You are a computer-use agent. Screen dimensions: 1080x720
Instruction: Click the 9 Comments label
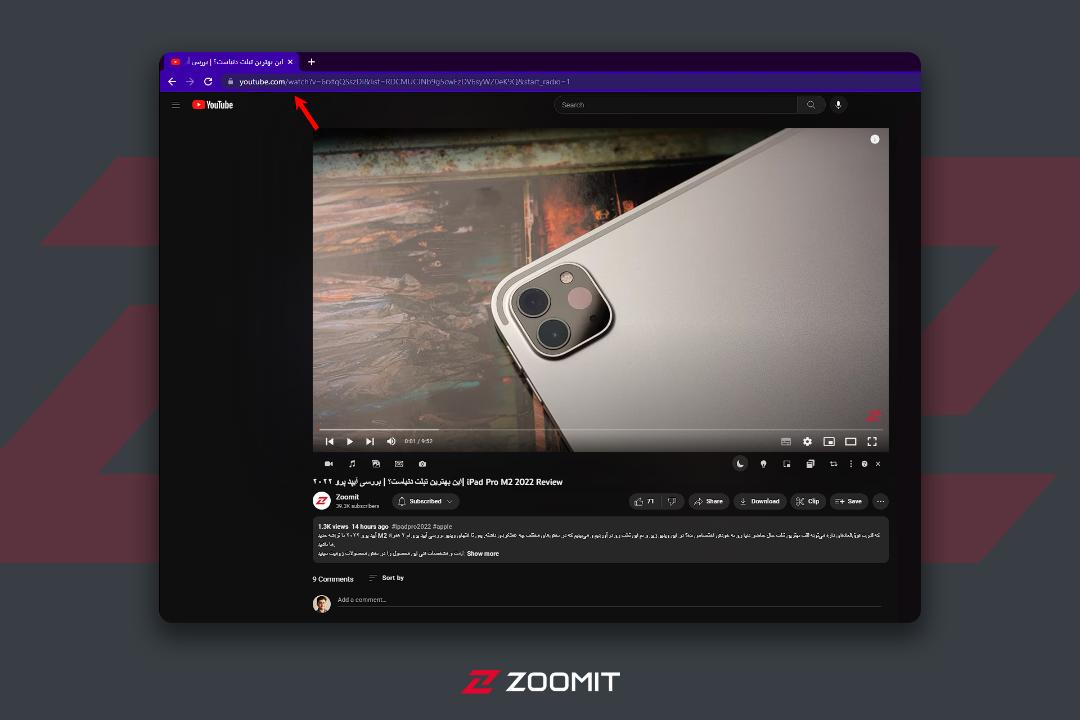pos(333,579)
